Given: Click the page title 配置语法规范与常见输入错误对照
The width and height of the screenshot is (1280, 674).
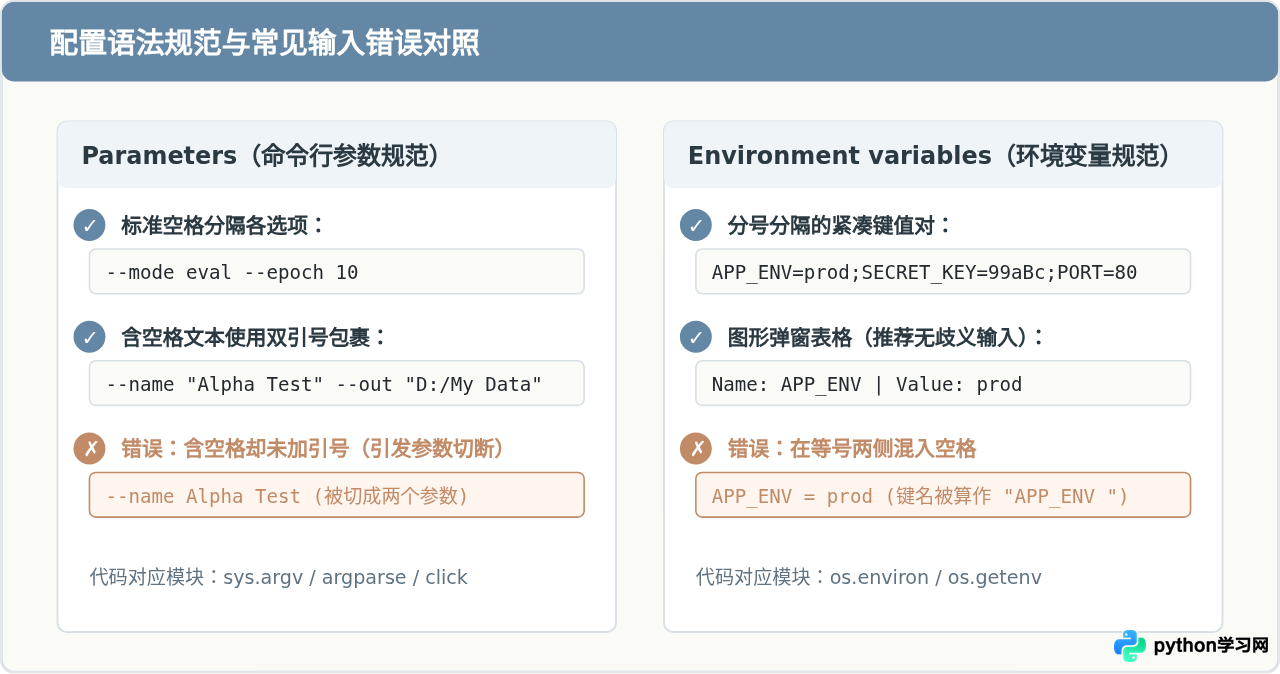Looking at the screenshot, I should coord(264,43).
